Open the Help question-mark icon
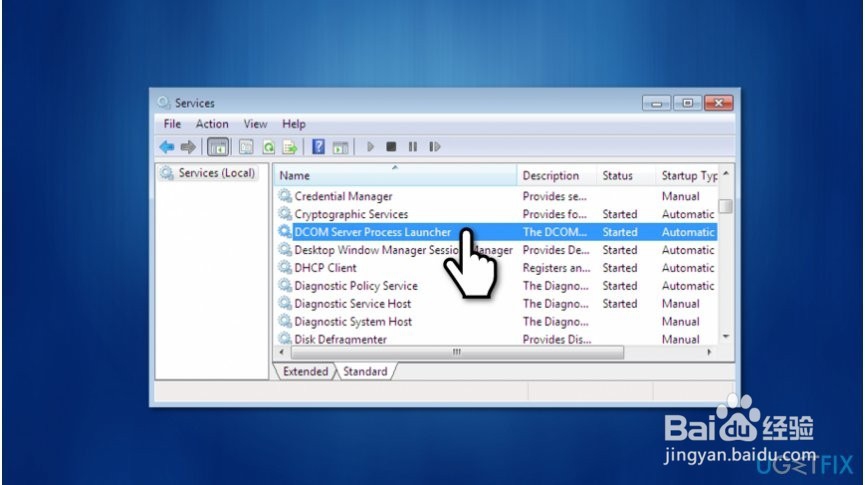Viewport: 865px width, 485px height. (x=318, y=146)
